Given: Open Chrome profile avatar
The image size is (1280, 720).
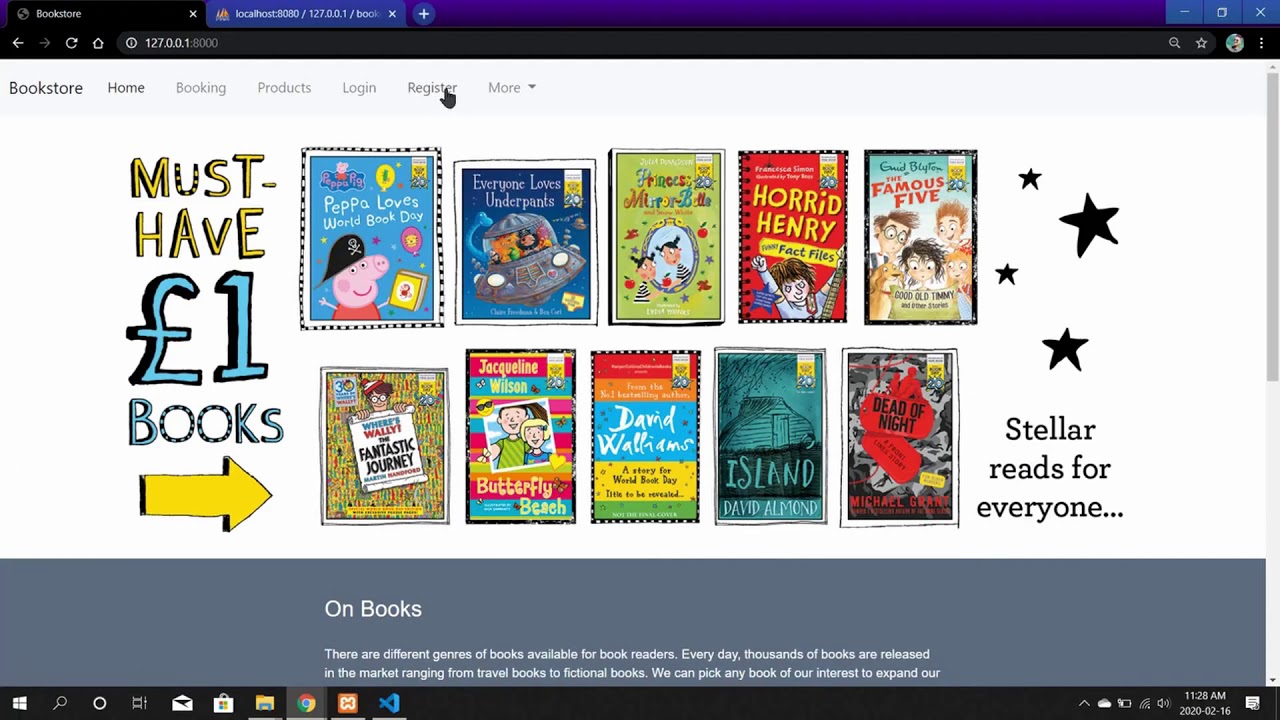Looking at the screenshot, I should (1235, 43).
